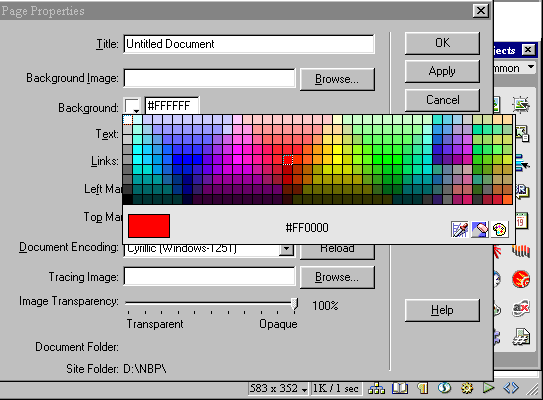
Task: Browse for a Background Image file
Action: tap(337, 79)
